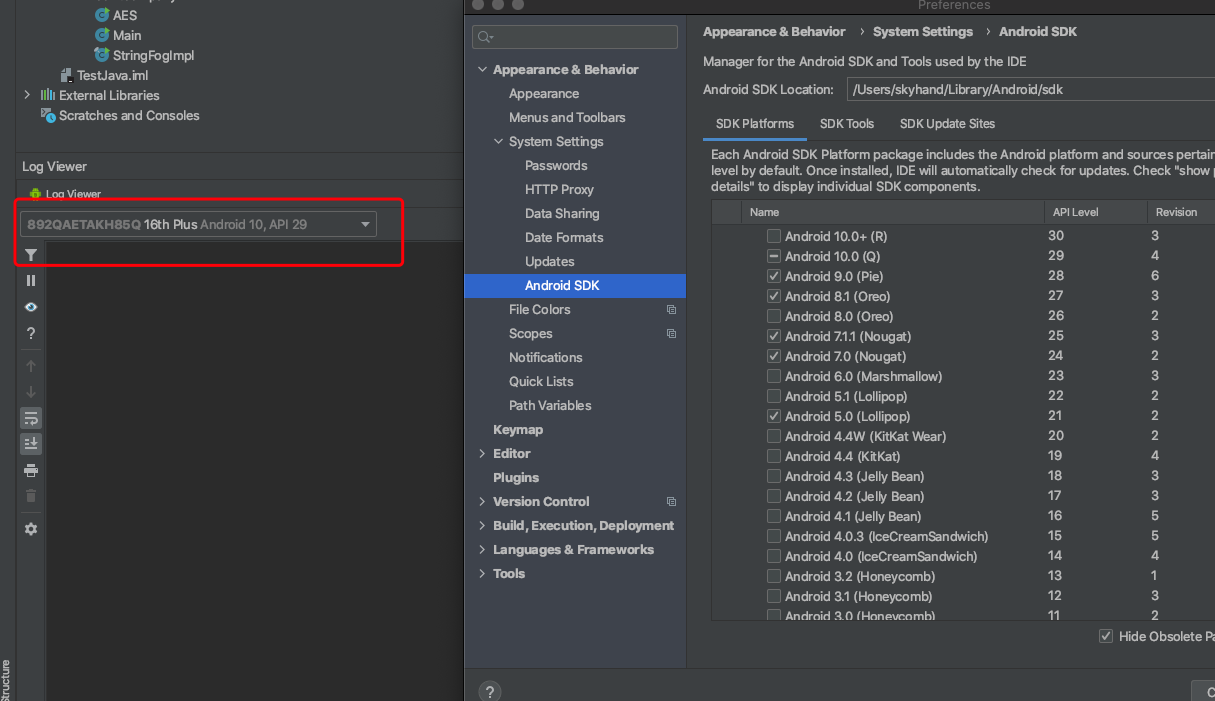Expand the Editor section
The image size is (1215, 701).
[482, 454]
